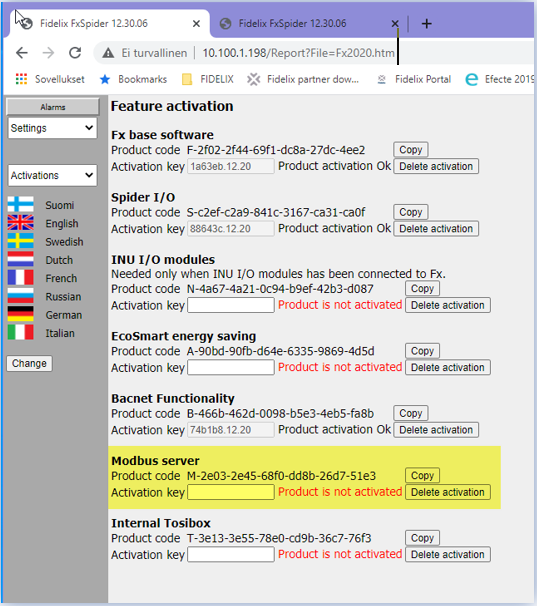Go back with the browser back arrow
537x606 pixels.
[x=22, y=53]
